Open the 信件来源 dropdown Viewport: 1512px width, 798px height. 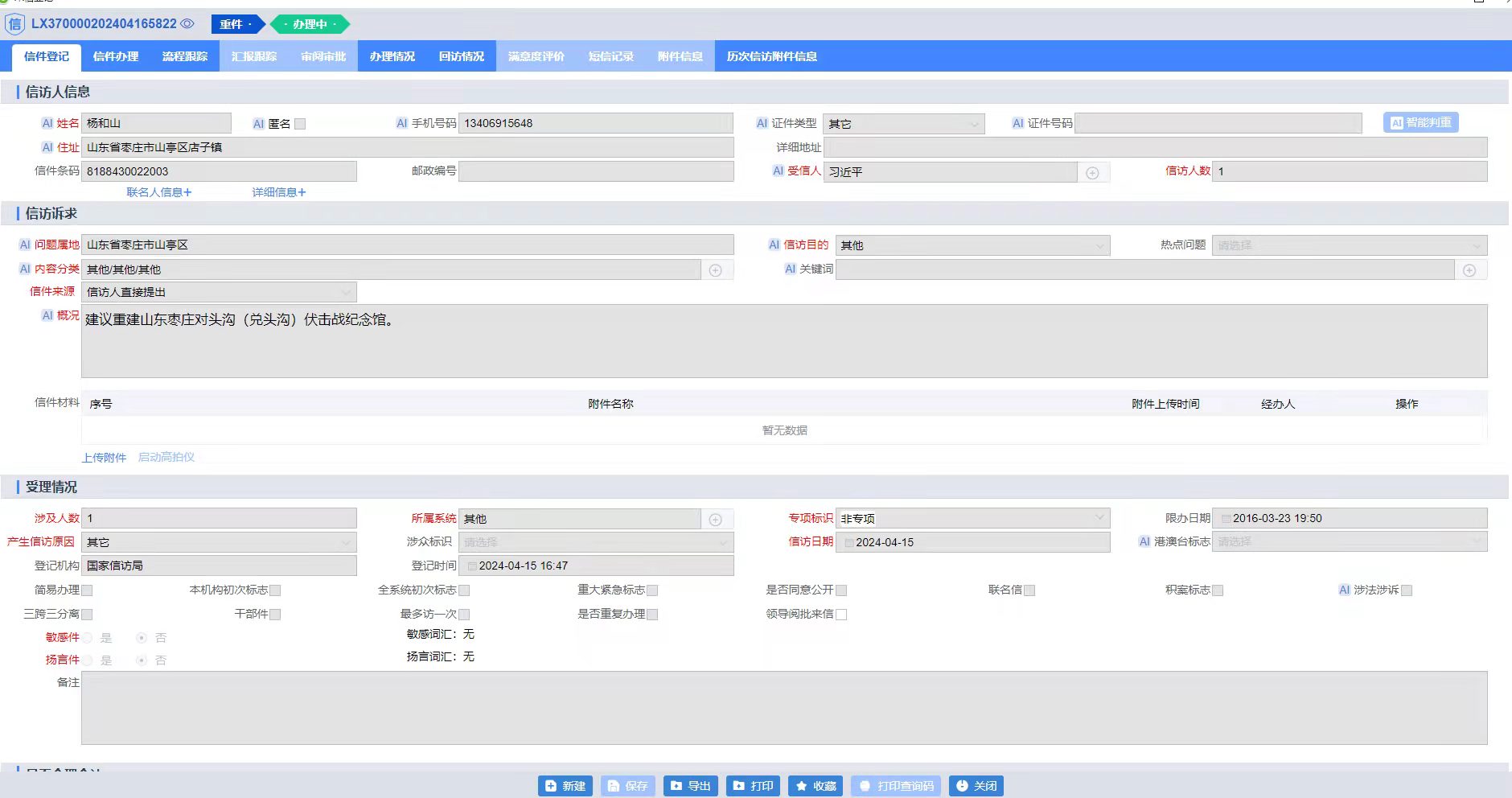[x=219, y=292]
